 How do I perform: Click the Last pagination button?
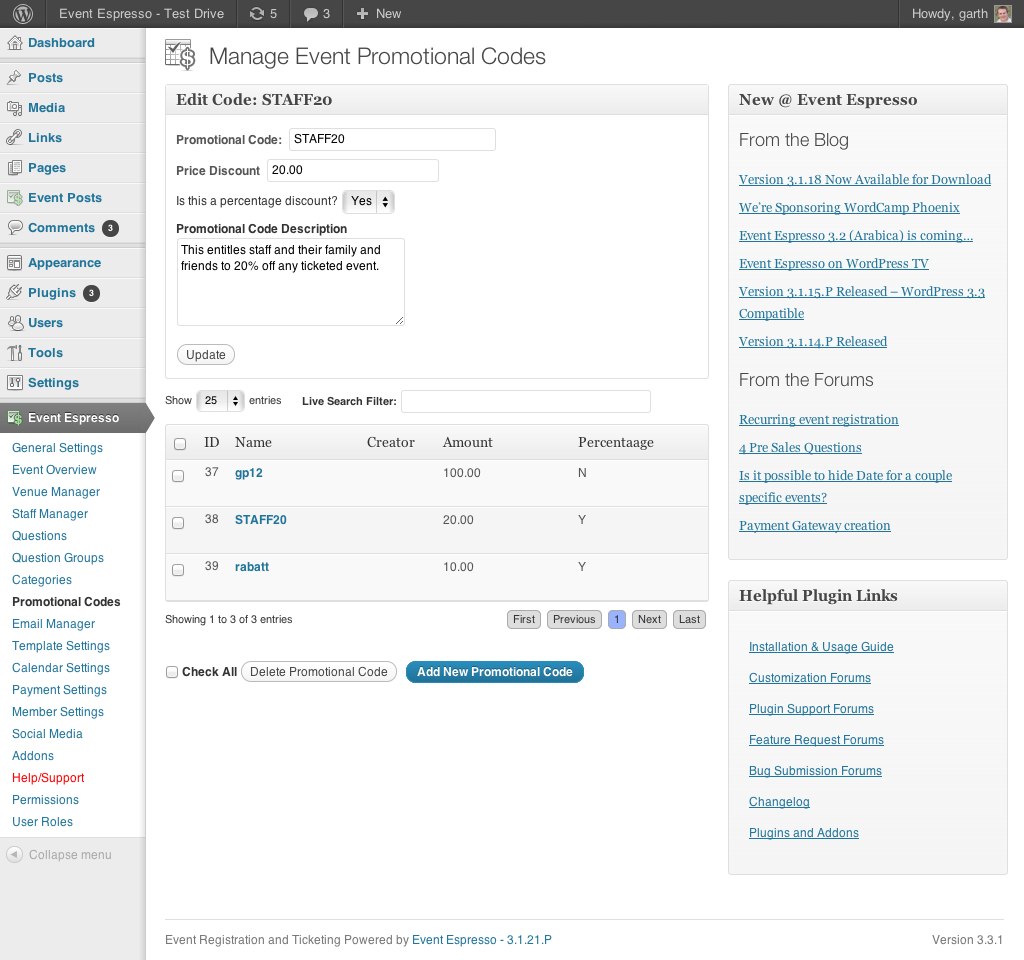click(689, 619)
